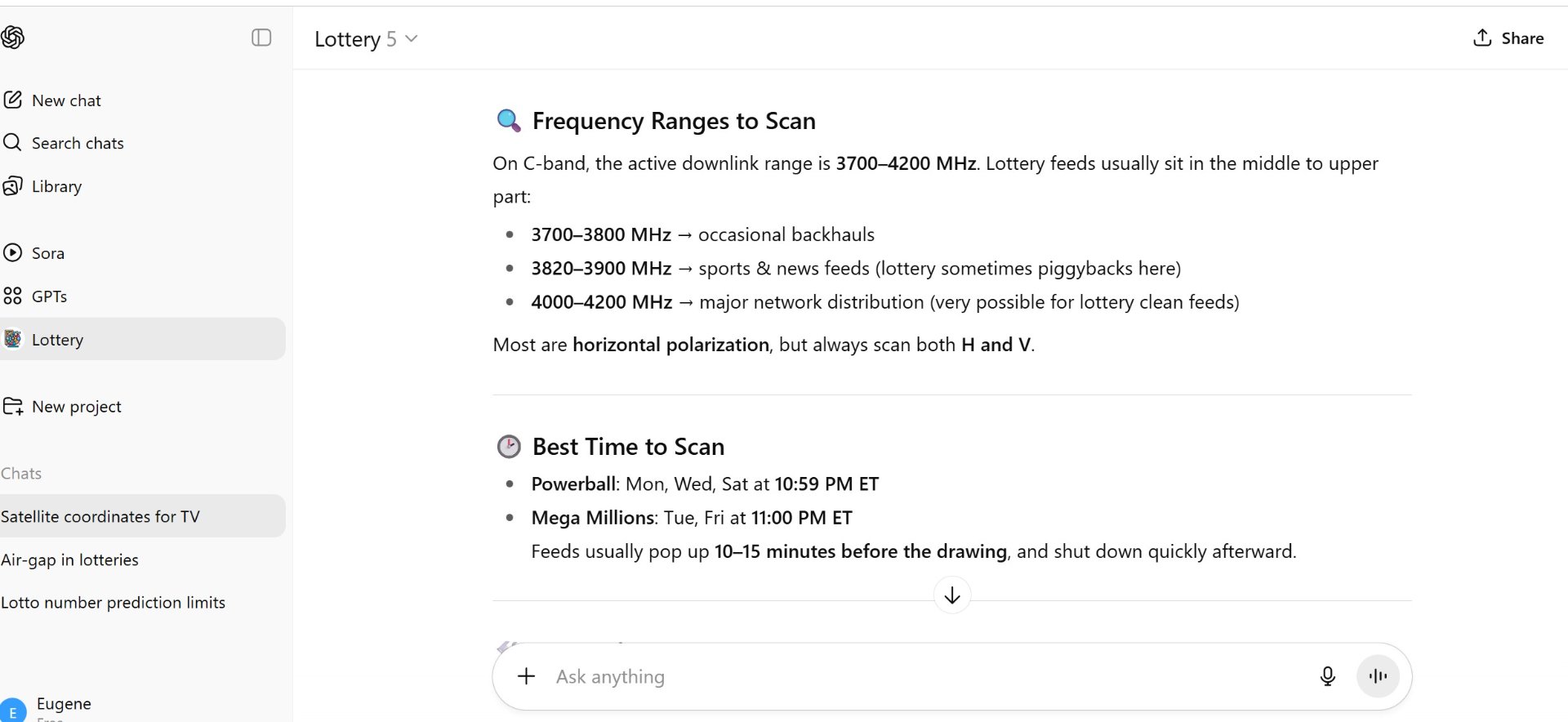
Task: Open the Satellite coordinates for TV chat
Action: coord(143,516)
